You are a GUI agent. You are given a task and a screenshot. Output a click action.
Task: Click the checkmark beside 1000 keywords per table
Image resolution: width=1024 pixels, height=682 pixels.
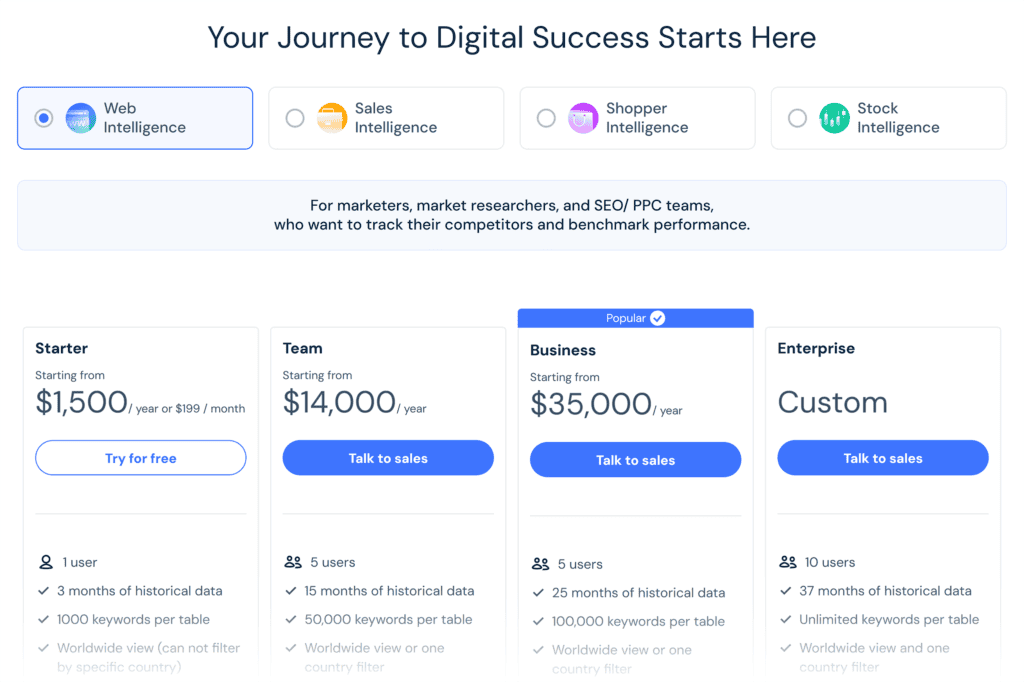pos(44,619)
